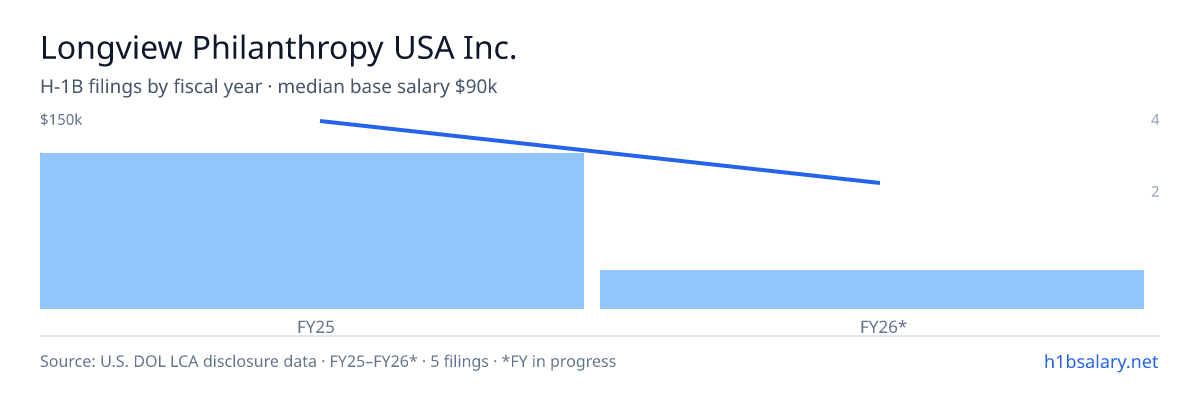Click the h1bsalary.net link
Viewport: 1200px width, 400px height.
pos(1098,361)
